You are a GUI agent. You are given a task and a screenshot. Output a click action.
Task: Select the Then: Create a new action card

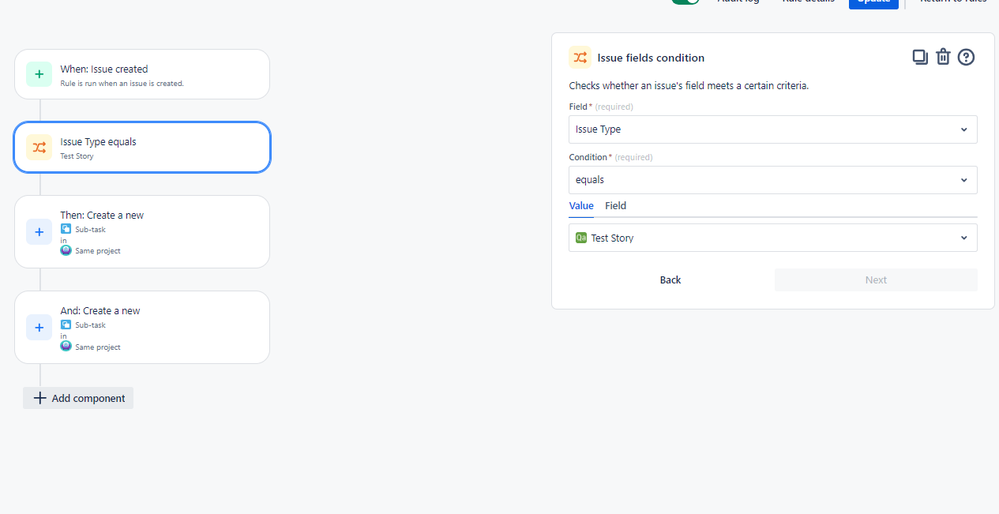point(142,232)
